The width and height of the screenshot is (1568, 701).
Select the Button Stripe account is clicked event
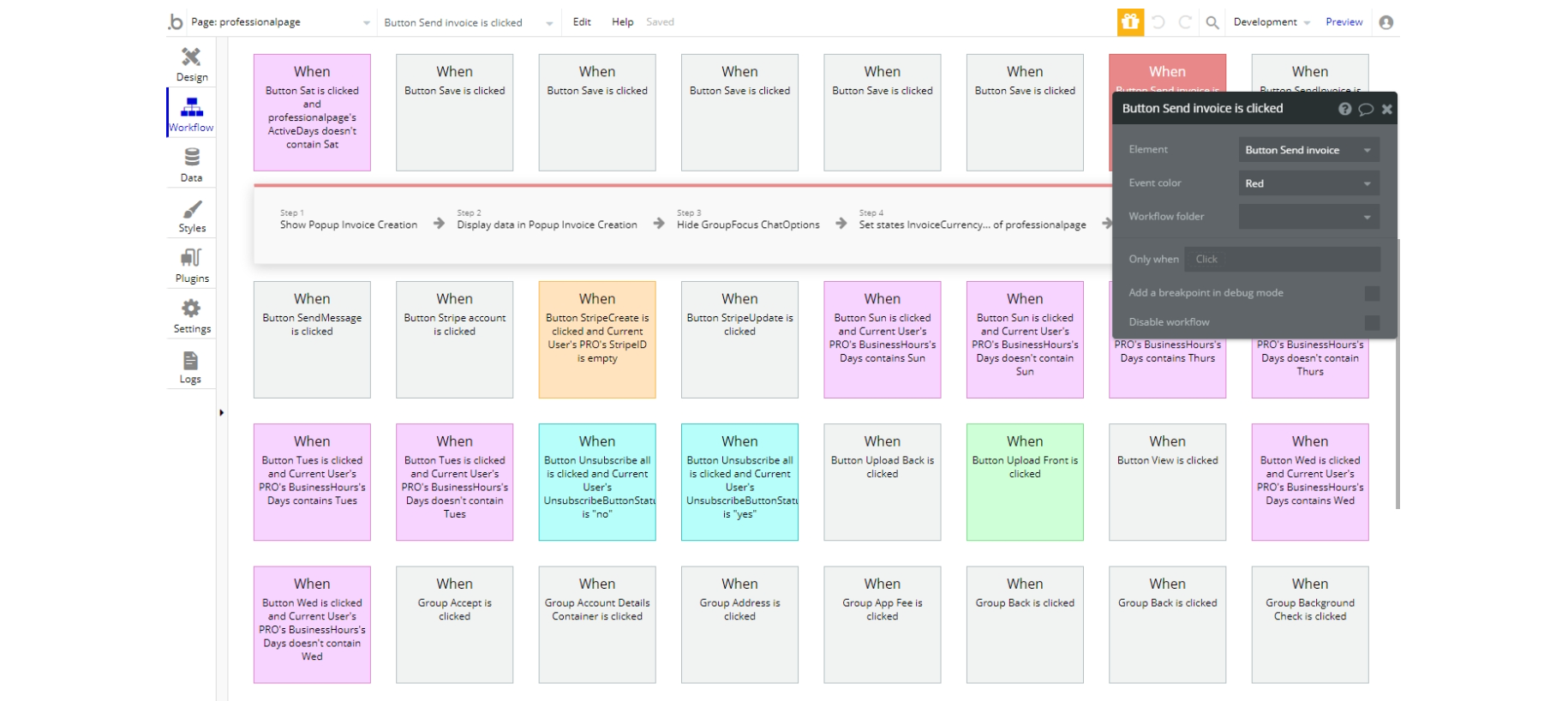454,339
